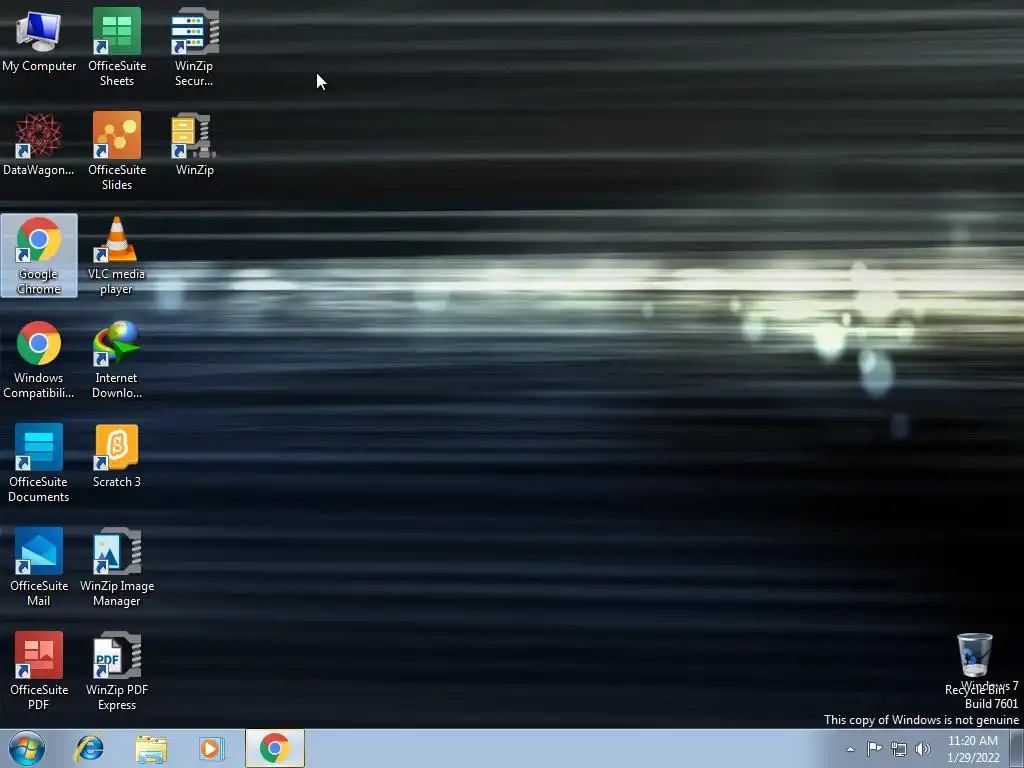Select the Windows Compatibili... Chrome icon
The width and height of the screenshot is (1024, 768).
coord(39,359)
